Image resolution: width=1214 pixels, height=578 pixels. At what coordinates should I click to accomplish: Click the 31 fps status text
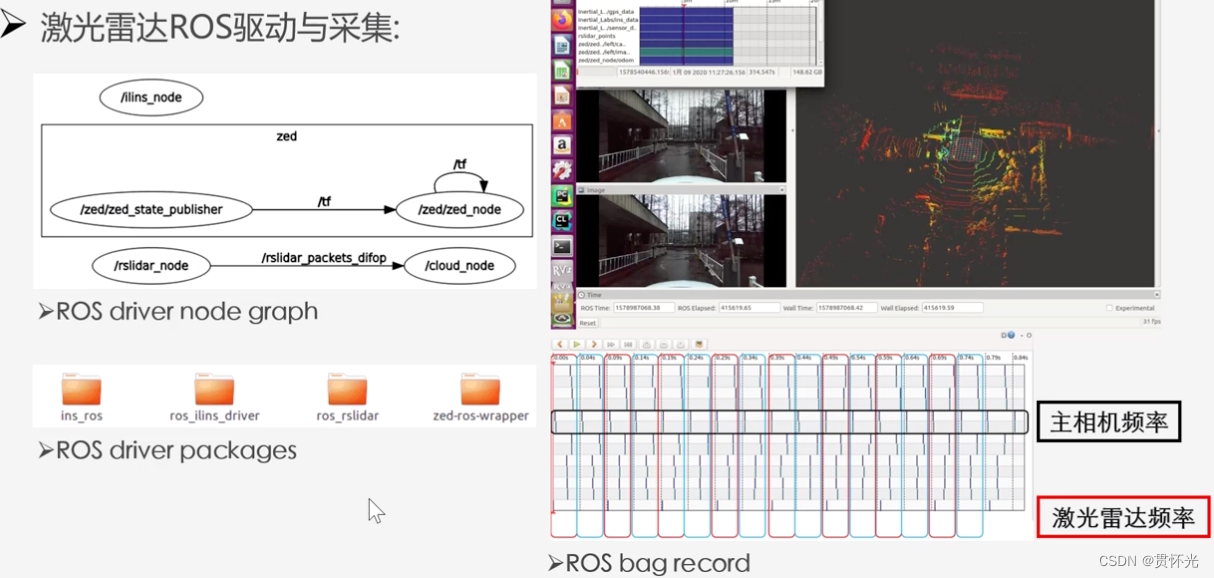[1152, 323]
